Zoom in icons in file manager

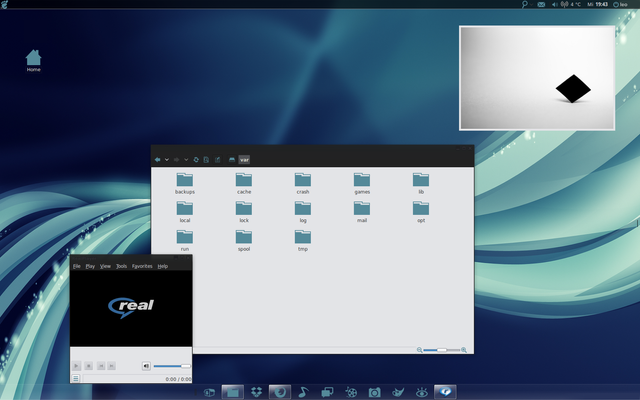click(x=464, y=350)
